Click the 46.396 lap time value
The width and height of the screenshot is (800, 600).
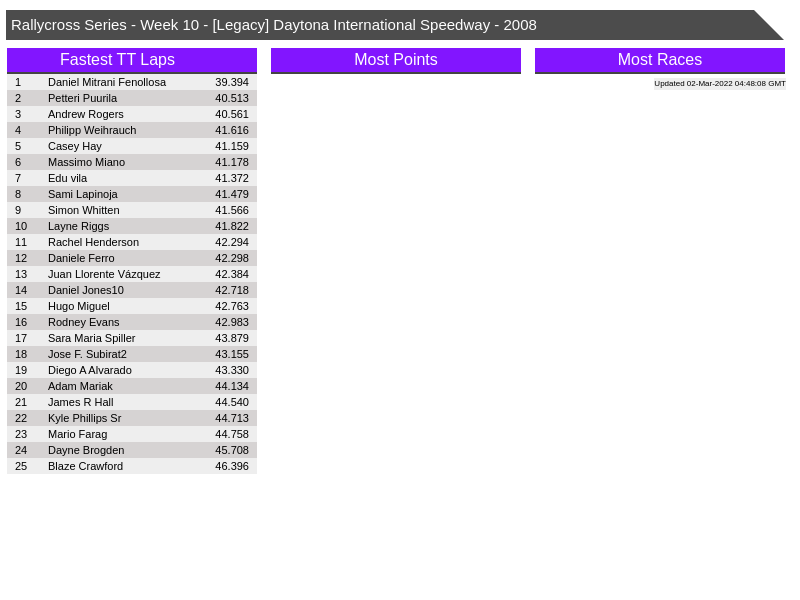(x=232, y=466)
